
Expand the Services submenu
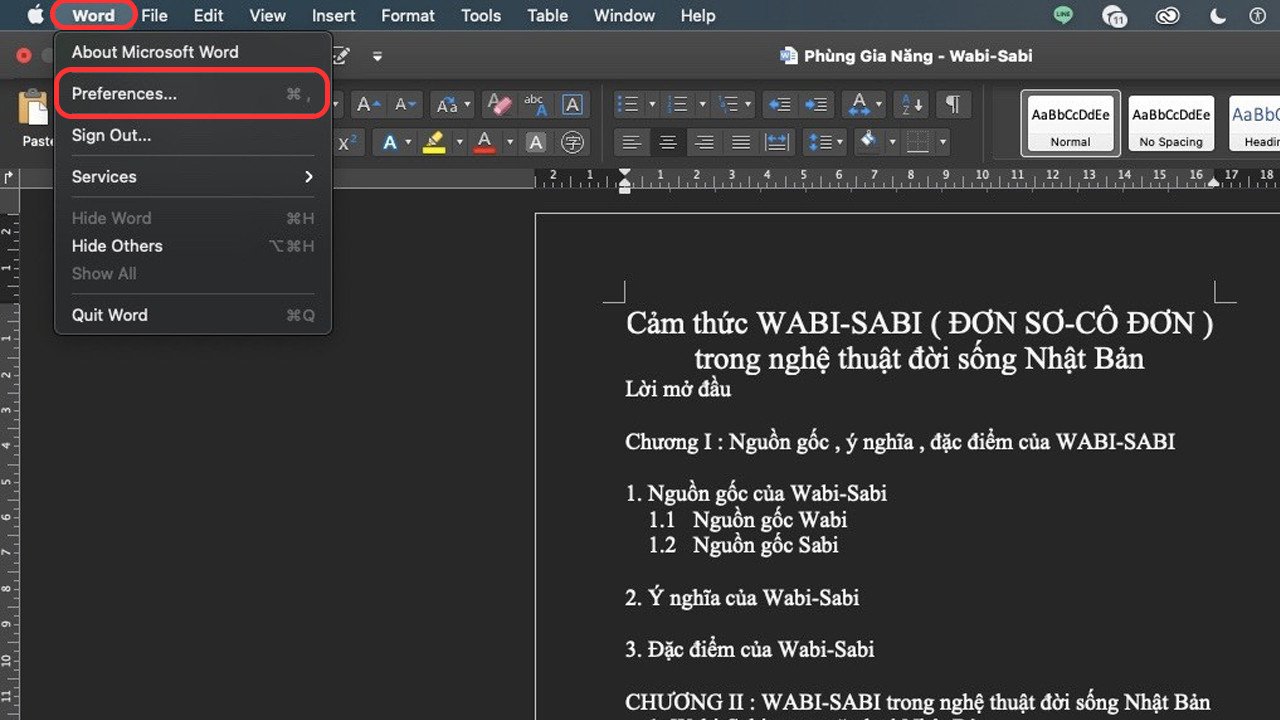coord(193,177)
